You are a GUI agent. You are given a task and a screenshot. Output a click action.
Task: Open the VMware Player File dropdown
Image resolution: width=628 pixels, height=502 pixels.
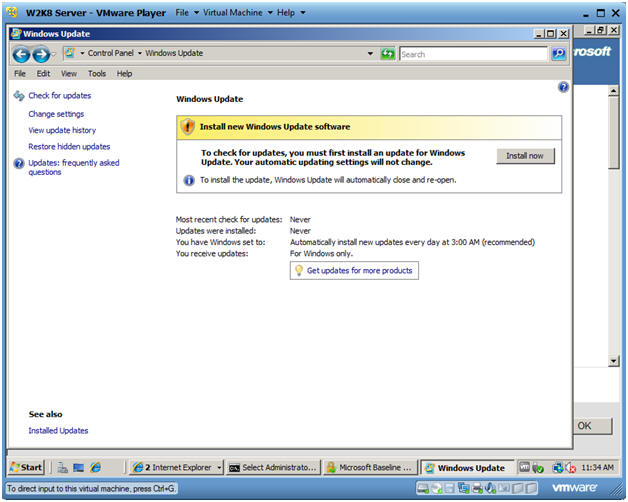pos(187,13)
